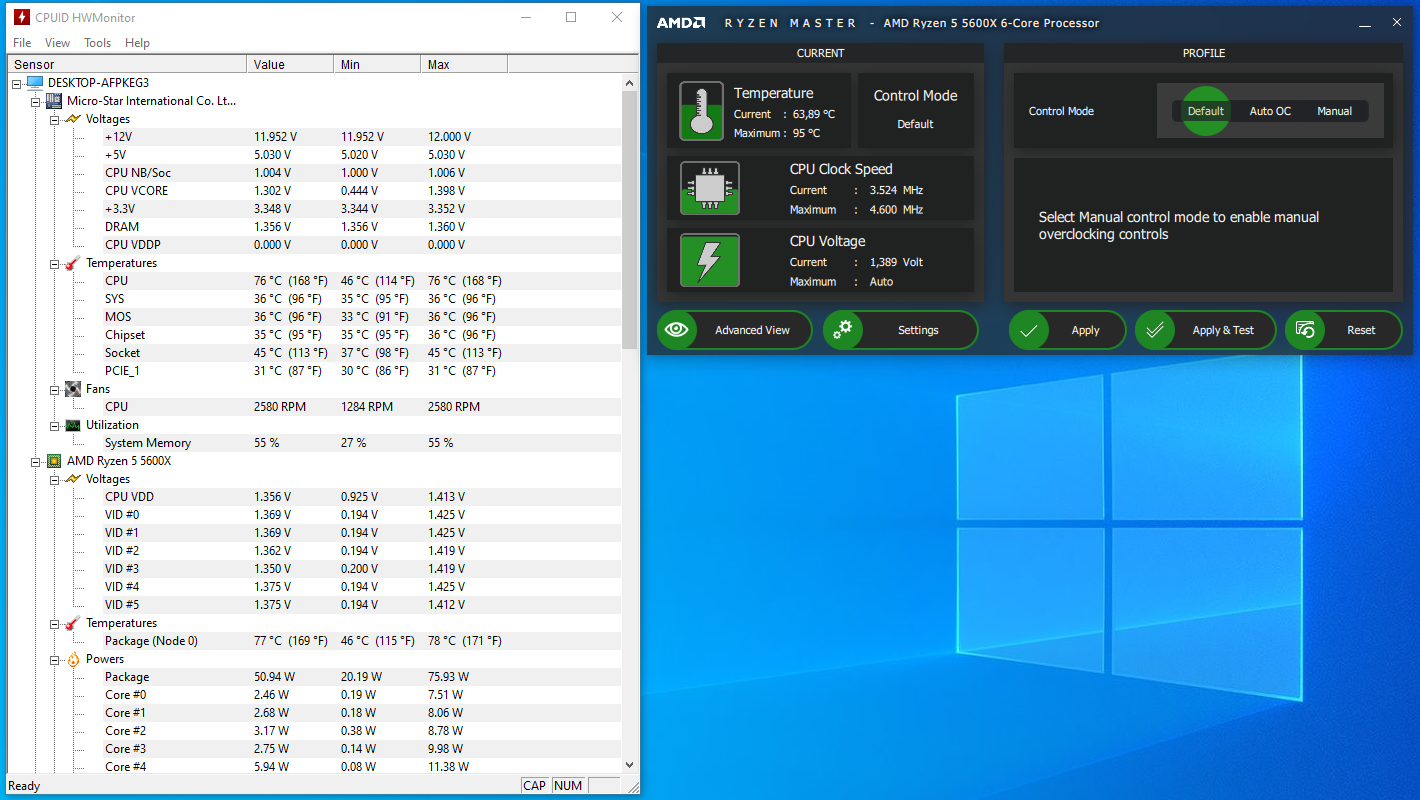The width and height of the screenshot is (1420, 800).
Task: Click HWMonitor vertical scrollbar thumb
Action: (630, 220)
